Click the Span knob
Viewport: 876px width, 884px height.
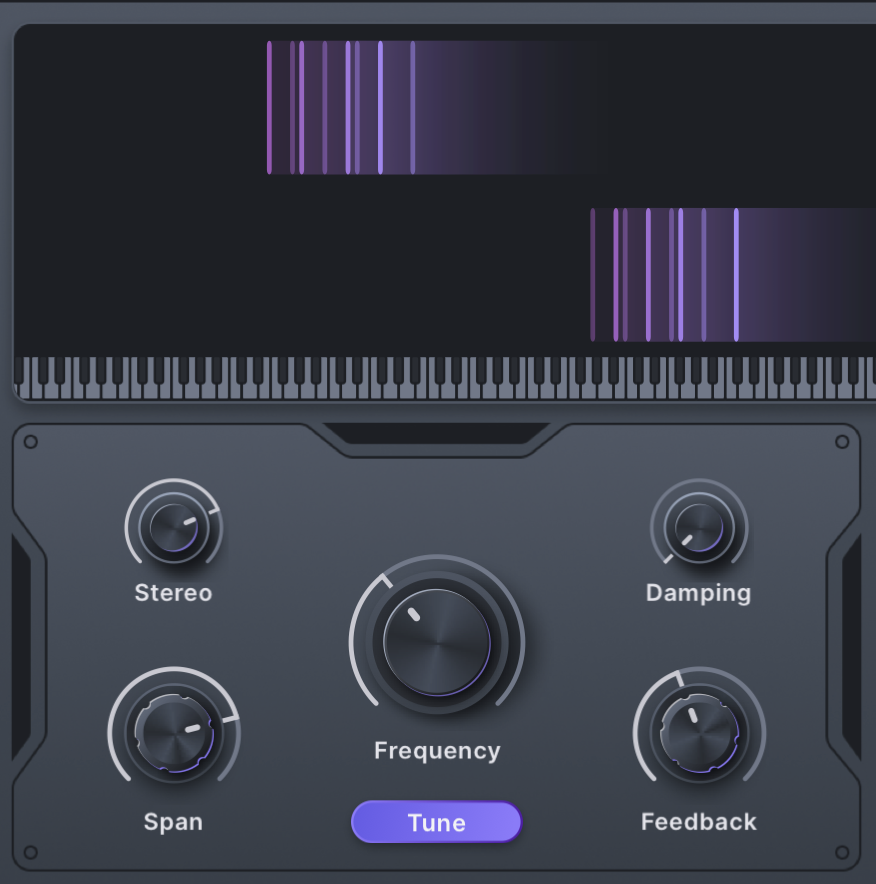click(173, 732)
